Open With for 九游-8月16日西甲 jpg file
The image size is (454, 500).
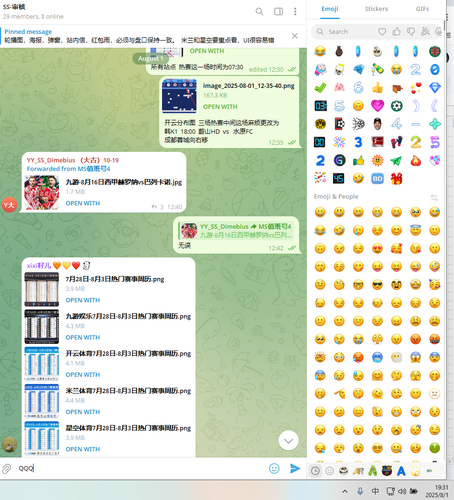click(x=83, y=203)
